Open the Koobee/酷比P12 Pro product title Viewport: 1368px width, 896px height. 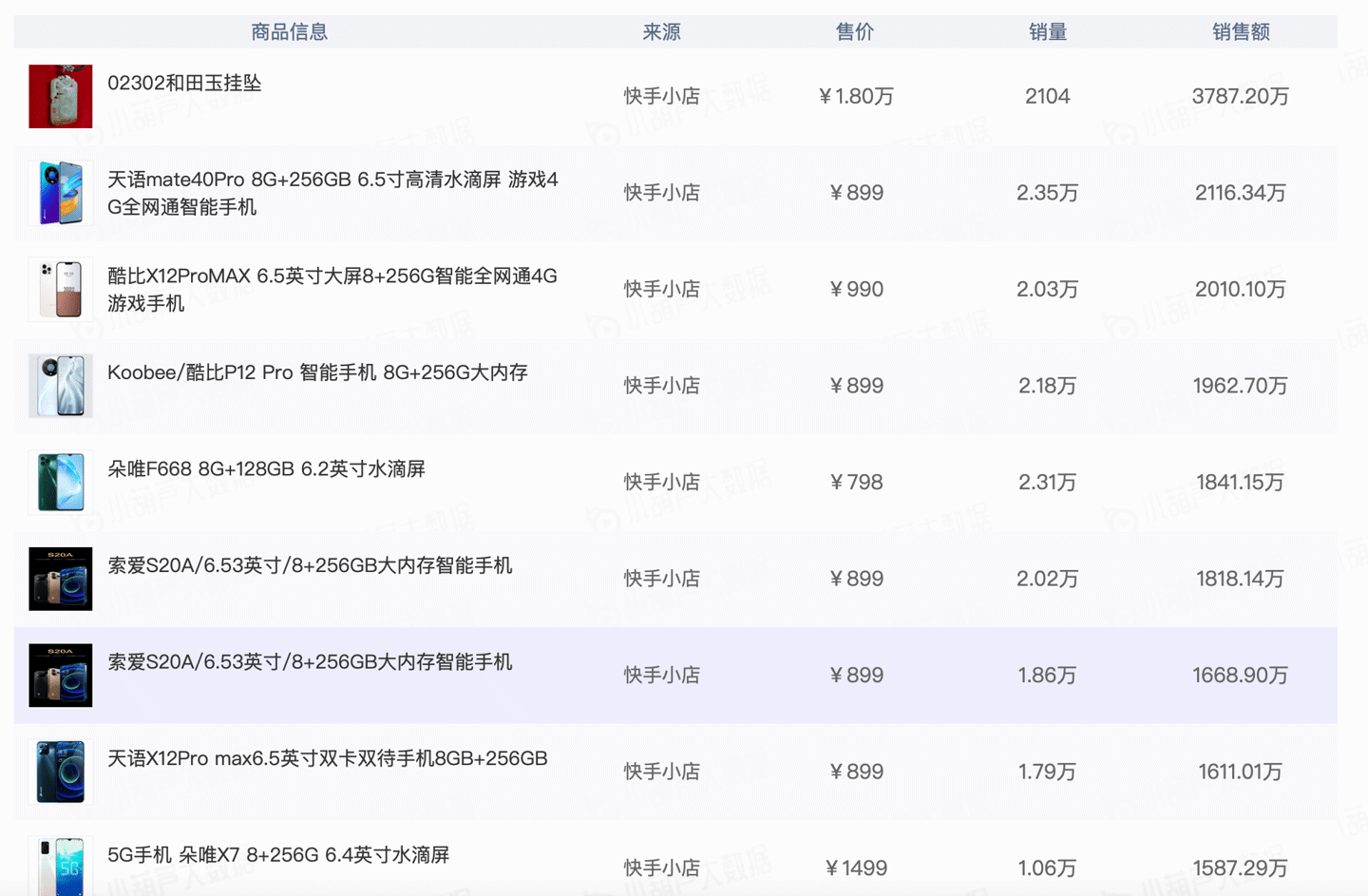[317, 372]
